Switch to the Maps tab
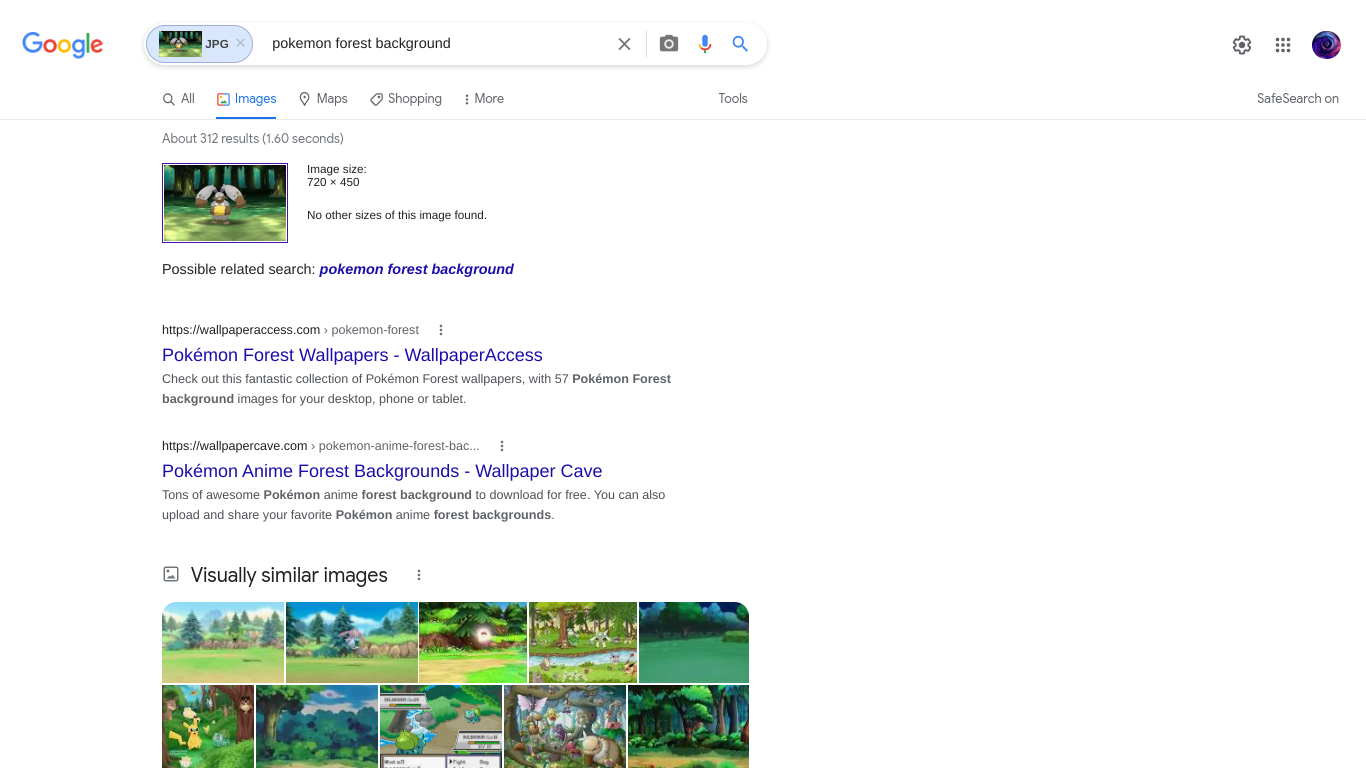This screenshot has height=768, width=1366. 323,99
